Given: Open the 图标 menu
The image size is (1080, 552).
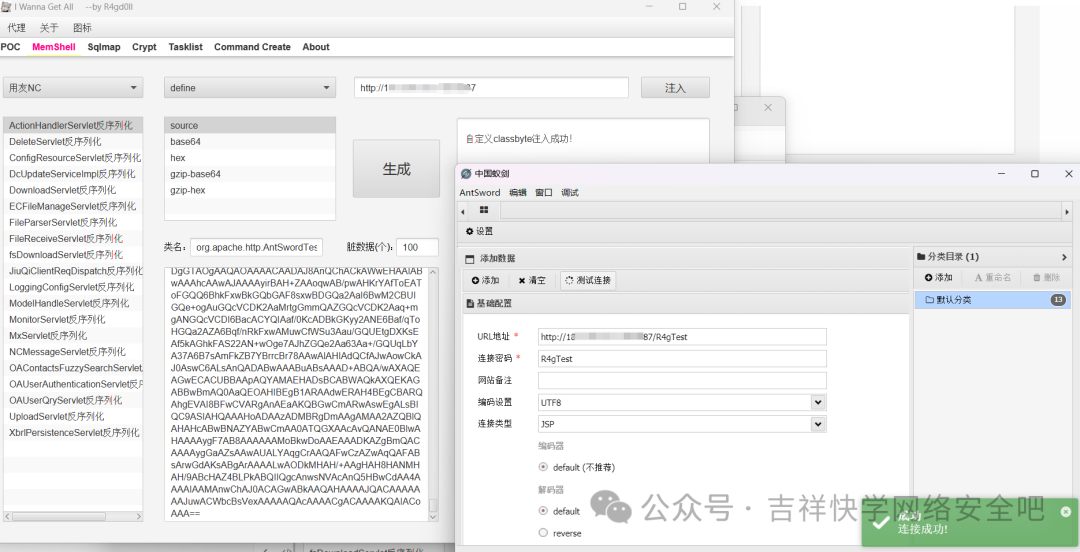Looking at the screenshot, I should pos(82,28).
